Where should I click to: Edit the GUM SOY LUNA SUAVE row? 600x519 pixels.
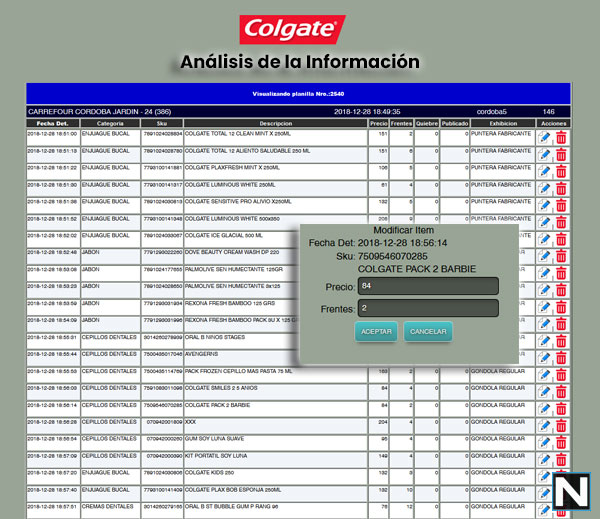point(544,443)
